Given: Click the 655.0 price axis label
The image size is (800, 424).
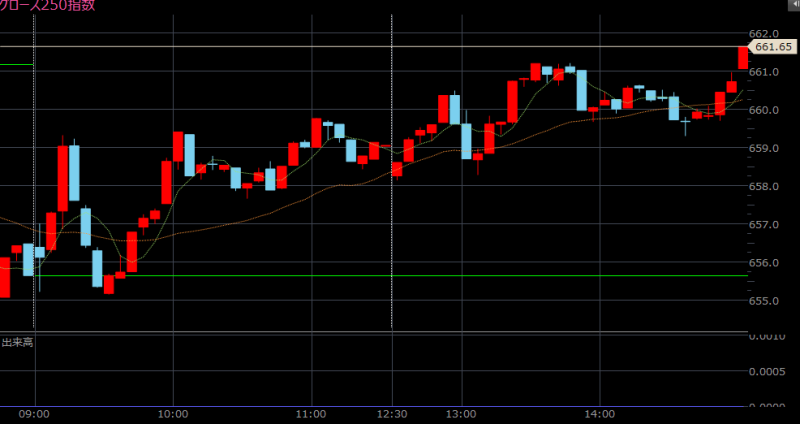Looking at the screenshot, I should [x=764, y=301].
